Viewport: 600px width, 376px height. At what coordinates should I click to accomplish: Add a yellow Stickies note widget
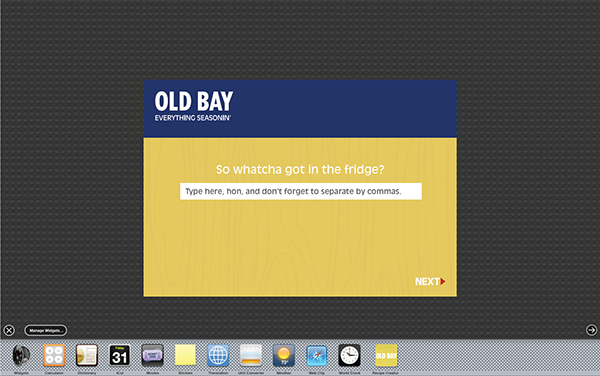[x=185, y=355]
